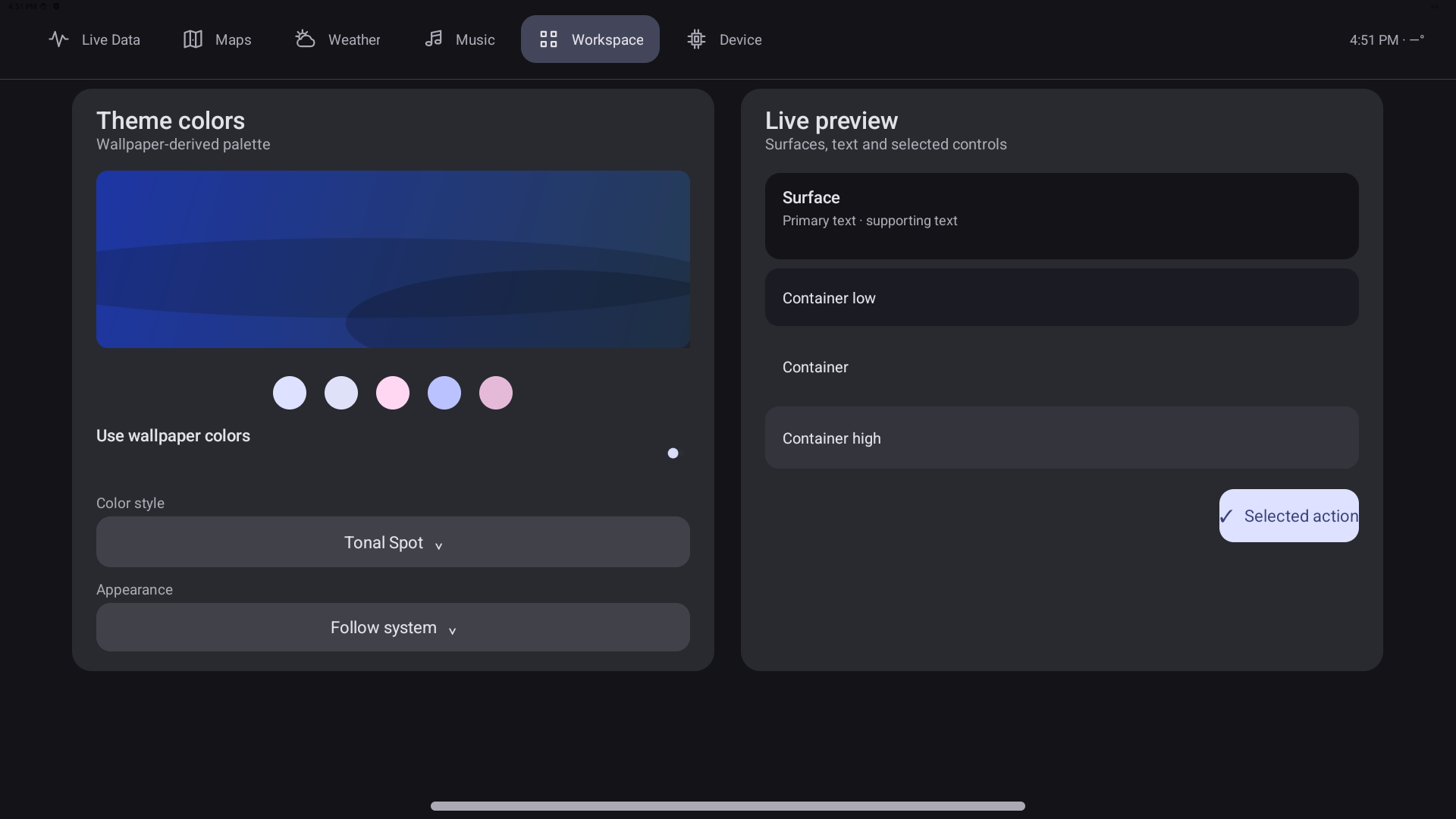Pick the mauve pink last swatch
This screenshot has height=819, width=1456.
click(x=496, y=393)
